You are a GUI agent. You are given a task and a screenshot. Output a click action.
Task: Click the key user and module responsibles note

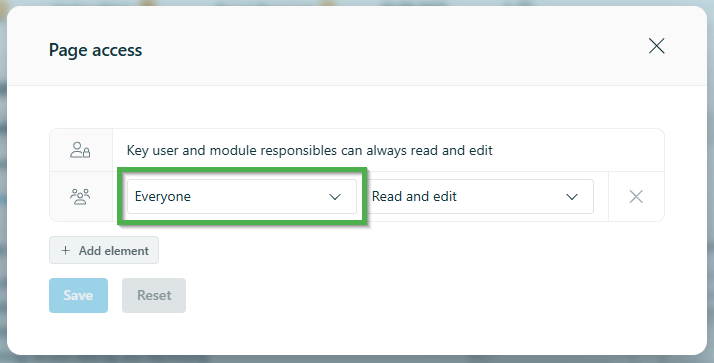[x=310, y=150]
